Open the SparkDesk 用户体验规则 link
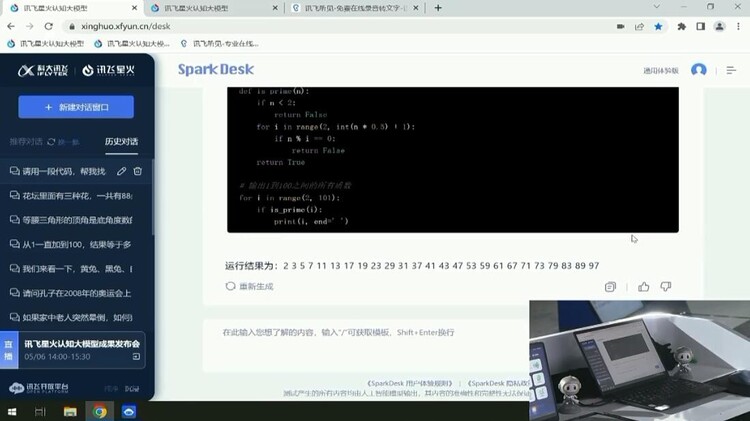This screenshot has height=421, width=750. click(x=409, y=383)
